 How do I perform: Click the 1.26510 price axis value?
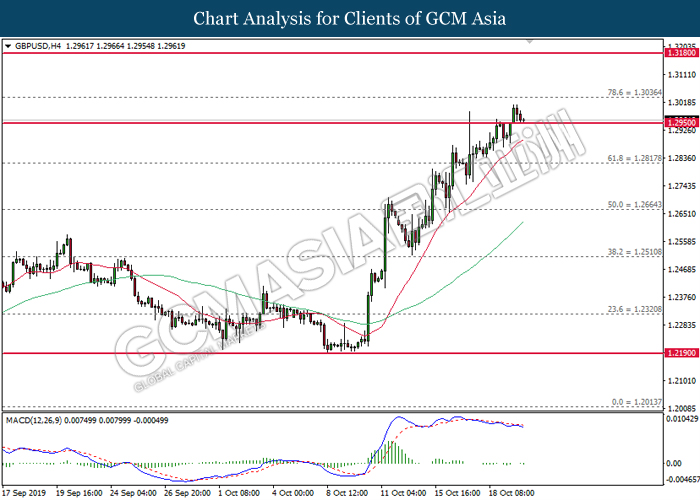click(x=682, y=214)
